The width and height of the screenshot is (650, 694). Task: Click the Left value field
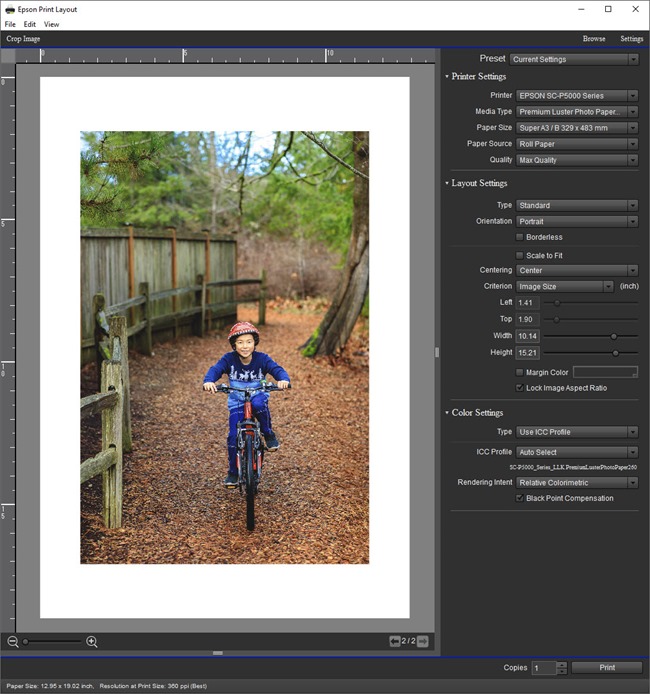(x=527, y=303)
